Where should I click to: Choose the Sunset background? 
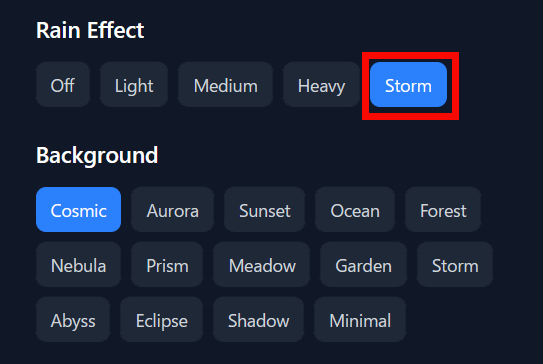(x=265, y=210)
